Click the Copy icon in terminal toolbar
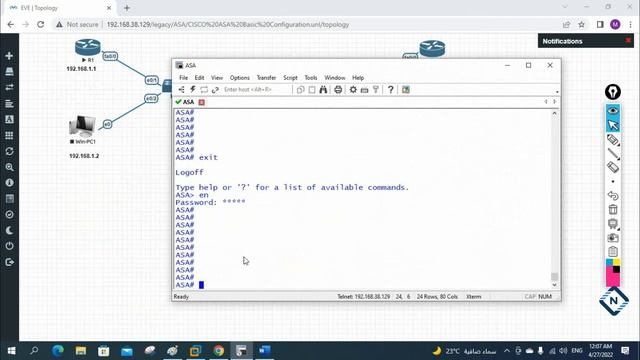The width and height of the screenshot is (640, 360). [x=300, y=89]
